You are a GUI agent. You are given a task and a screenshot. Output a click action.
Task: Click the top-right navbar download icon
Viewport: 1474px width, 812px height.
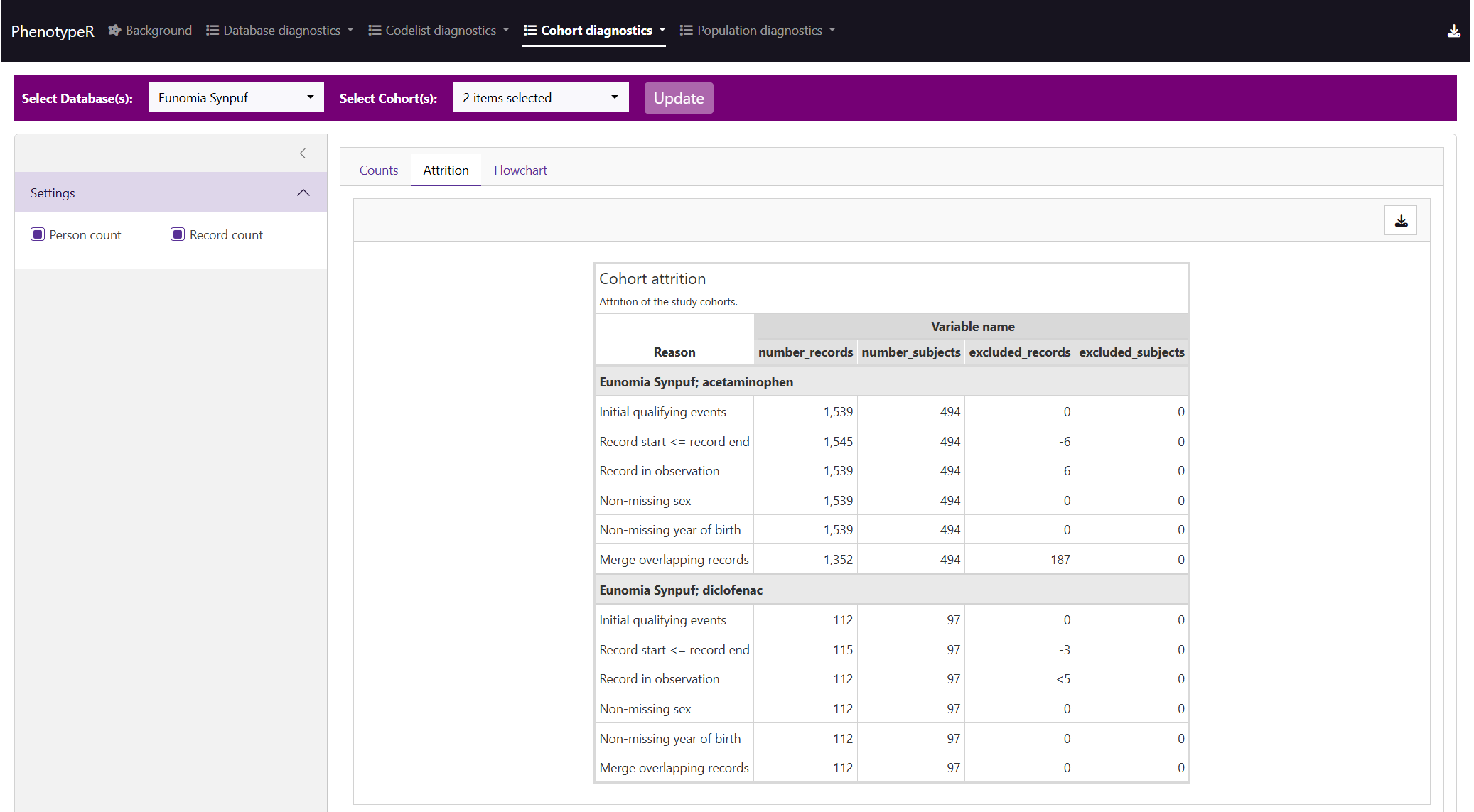coord(1453,31)
